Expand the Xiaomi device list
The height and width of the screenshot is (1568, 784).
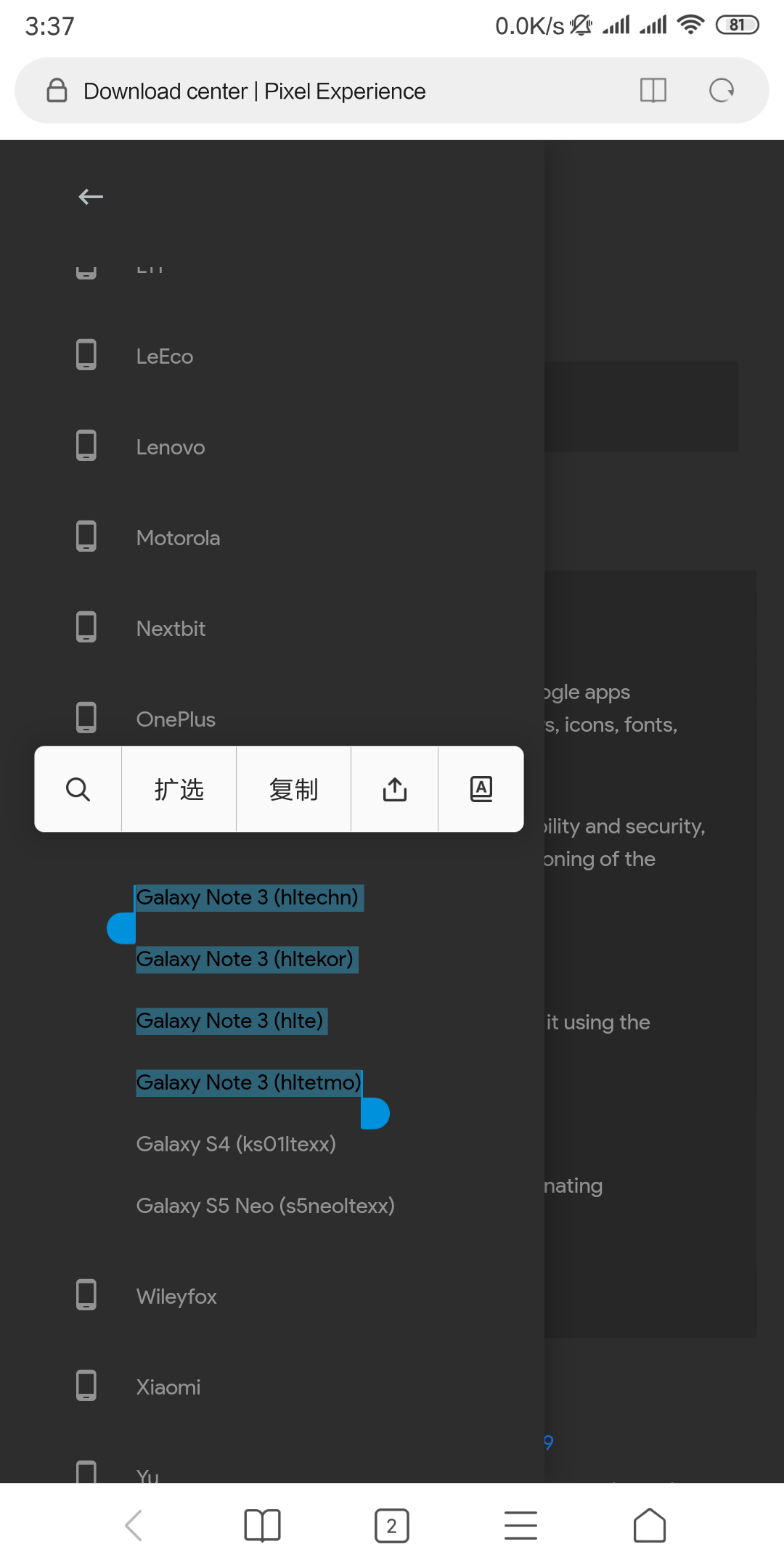point(168,1387)
